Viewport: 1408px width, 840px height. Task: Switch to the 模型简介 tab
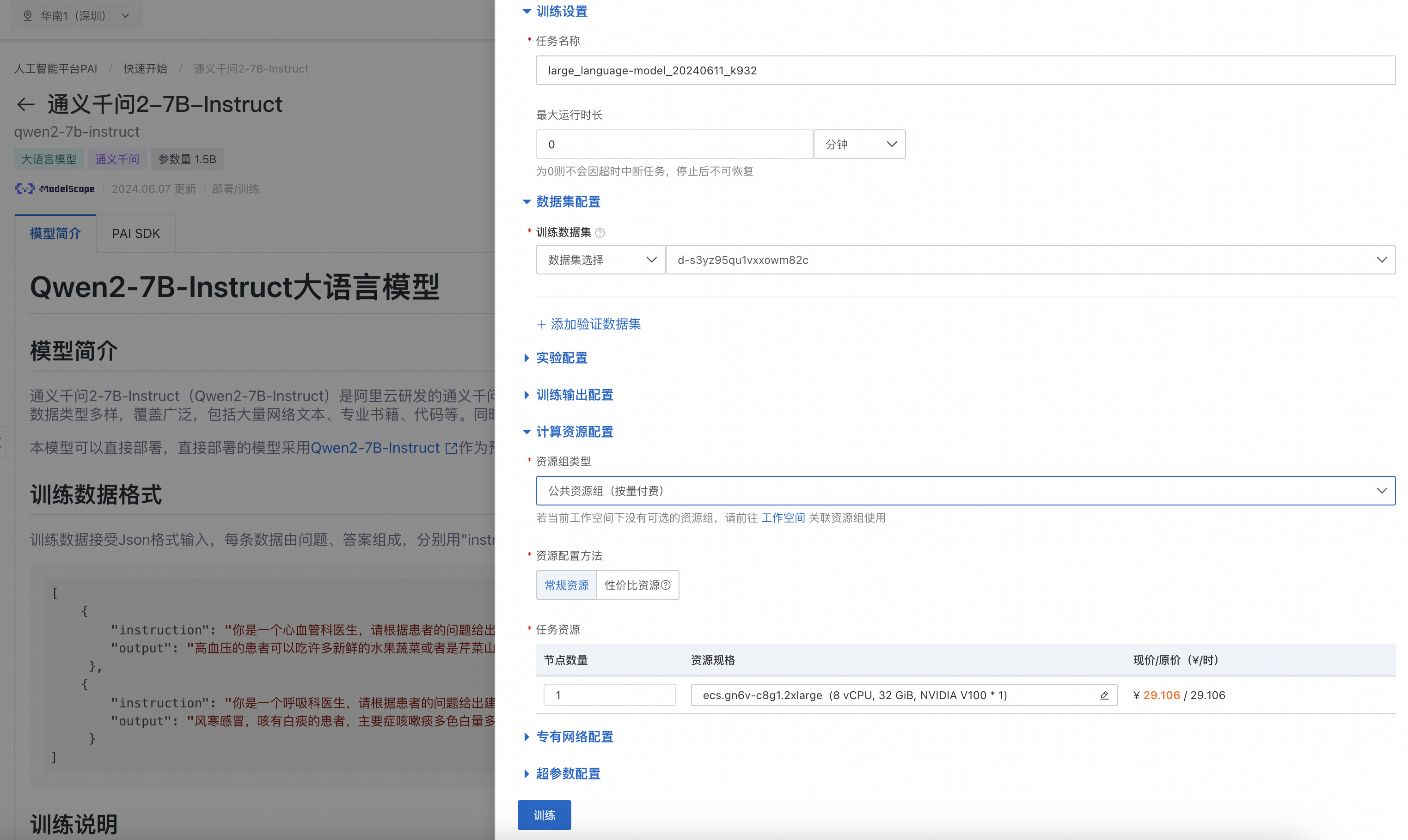55,233
